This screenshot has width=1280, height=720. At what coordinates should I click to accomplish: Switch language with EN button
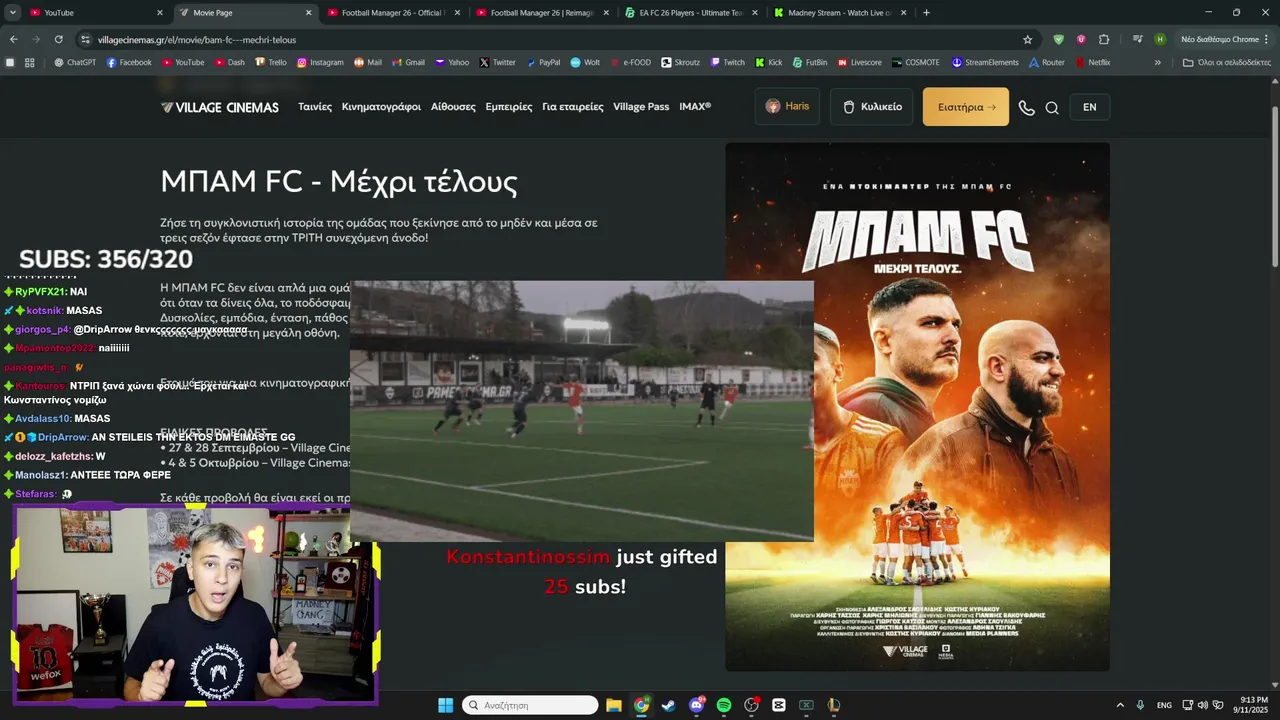pos(1089,107)
